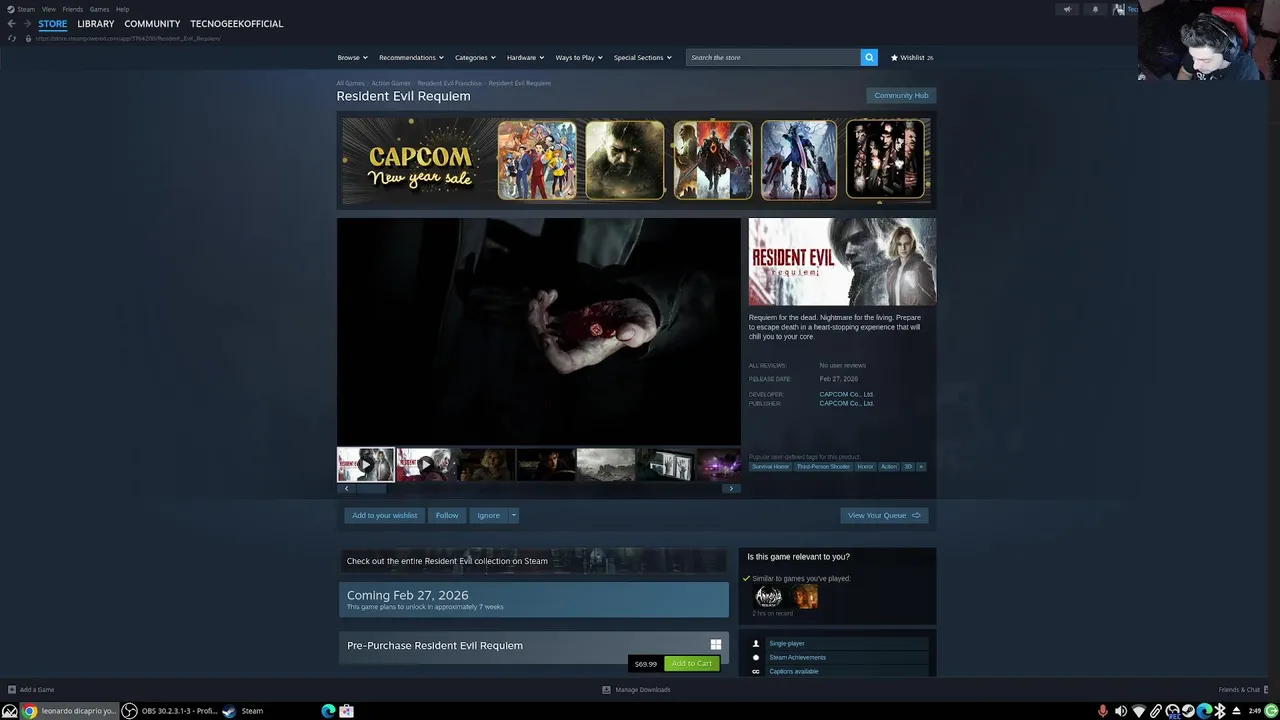Viewport: 1280px width, 720px height.
Task: Click the Windows platform icon on the purchase box
Action: [715, 645]
